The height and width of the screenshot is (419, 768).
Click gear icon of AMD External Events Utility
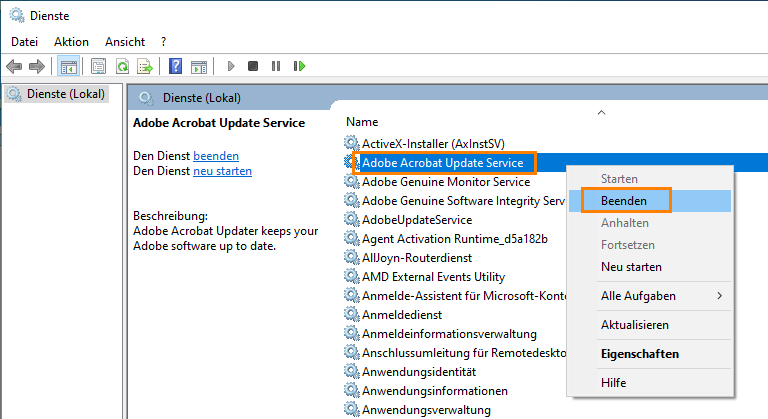click(x=351, y=276)
